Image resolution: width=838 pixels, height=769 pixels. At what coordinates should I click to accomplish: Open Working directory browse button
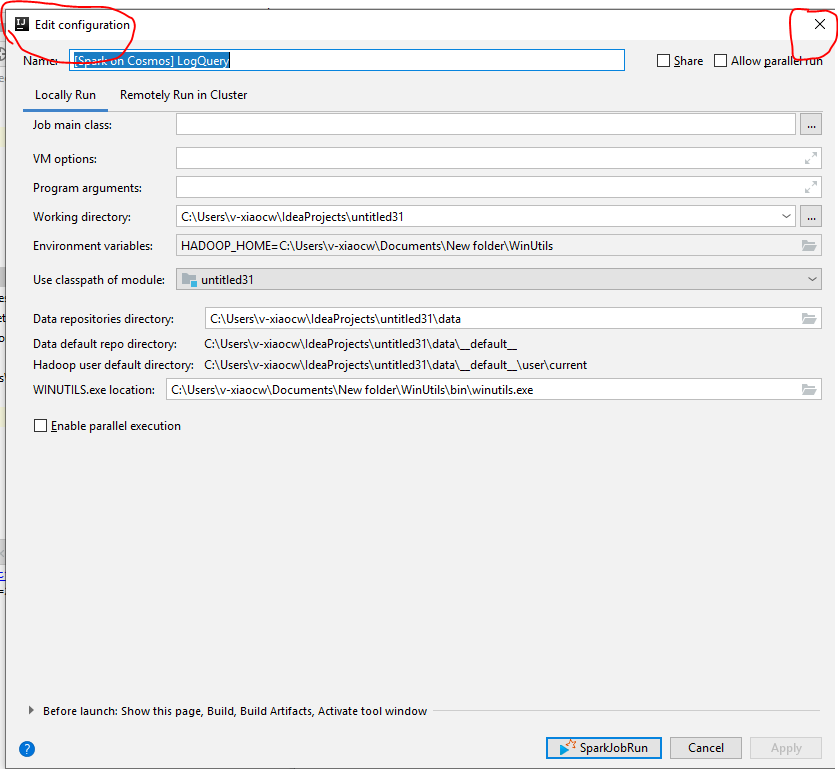(x=810, y=216)
